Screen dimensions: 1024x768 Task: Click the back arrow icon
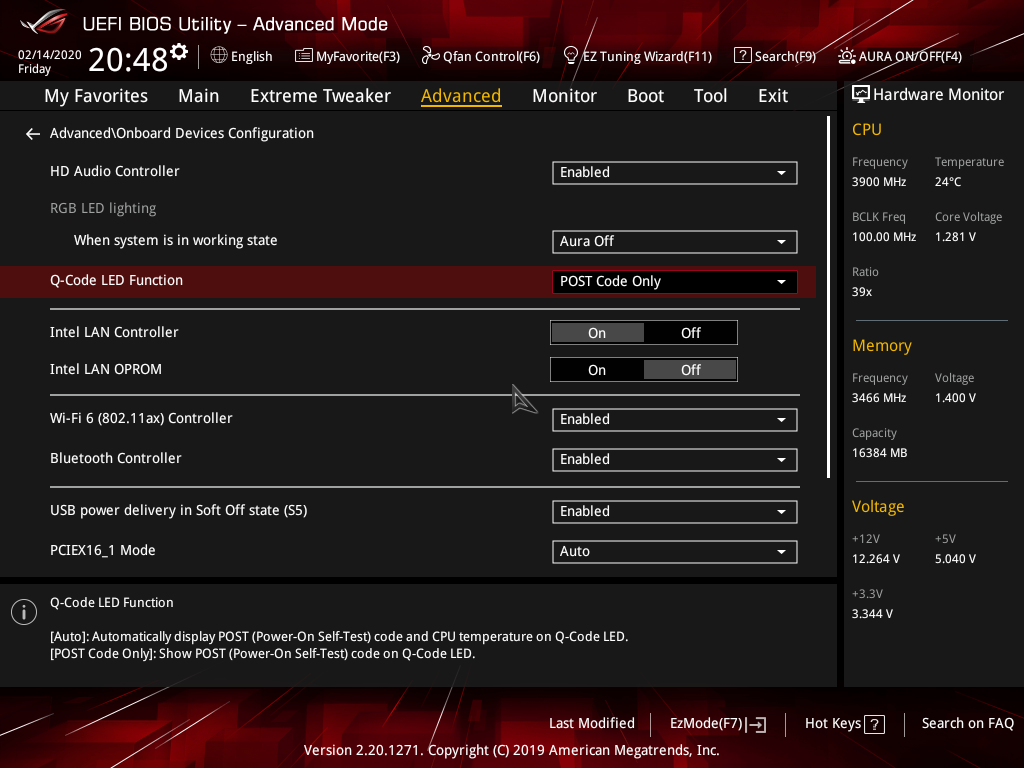tap(33, 134)
